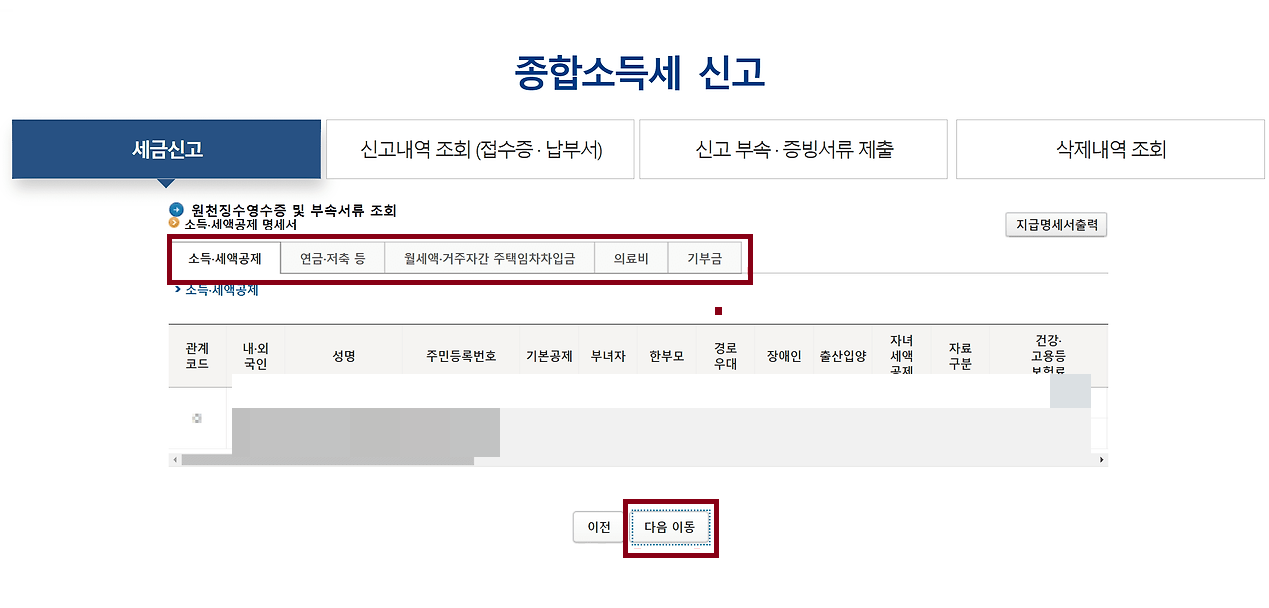Select the 의료비 tab
This screenshot has width=1269, height=608.
coord(631,257)
